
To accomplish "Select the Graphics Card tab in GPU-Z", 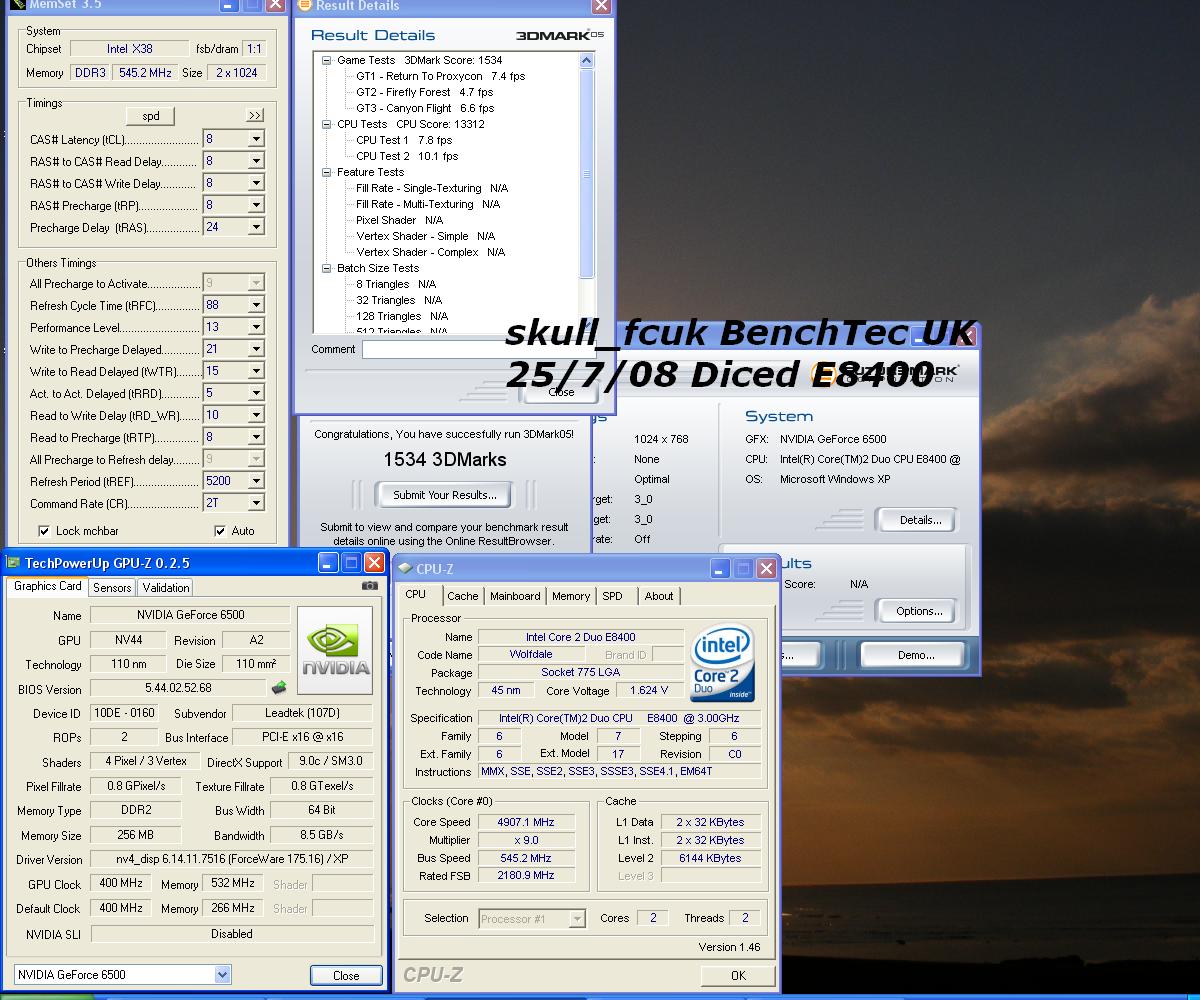I will click(47, 586).
